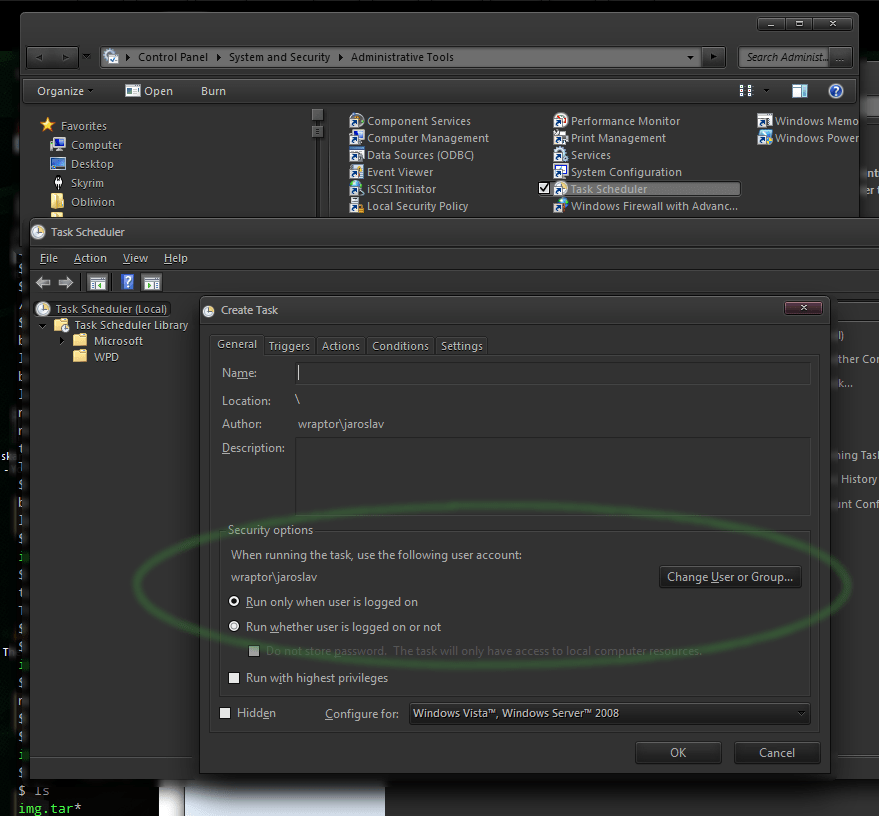Open Event Viewer shortcut icon
Screen dimensions: 879x816
357,171
